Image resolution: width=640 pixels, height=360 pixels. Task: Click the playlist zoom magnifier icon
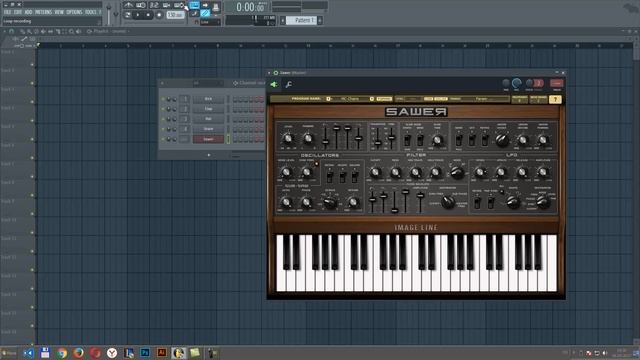pos(71,31)
